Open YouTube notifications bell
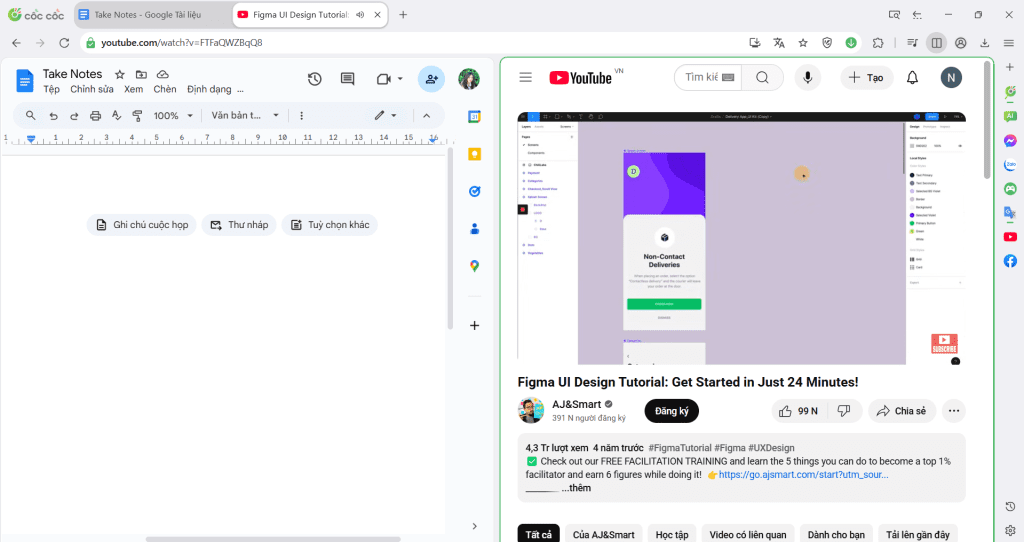Image resolution: width=1024 pixels, height=542 pixels. (912, 78)
